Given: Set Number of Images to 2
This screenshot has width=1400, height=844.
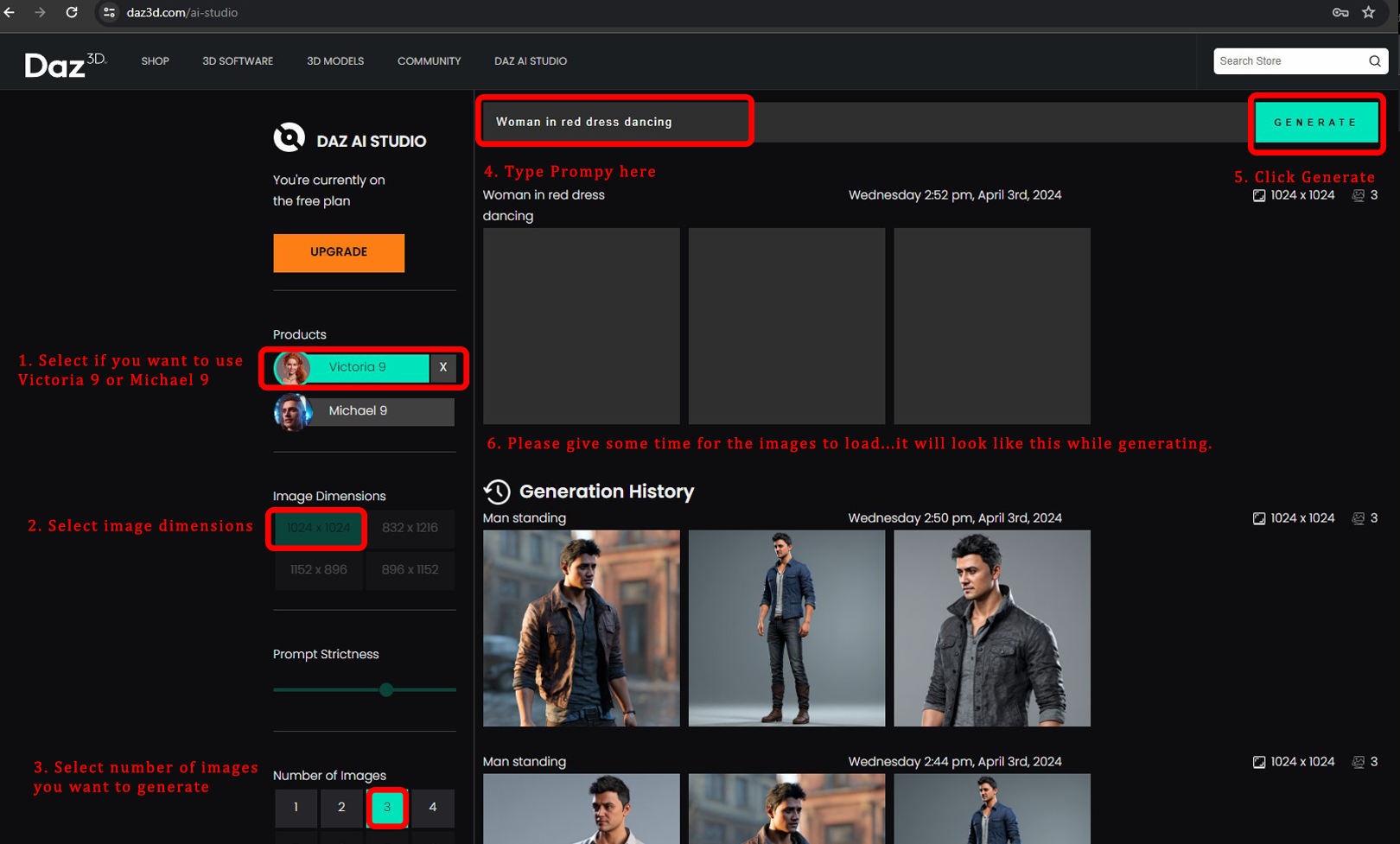Looking at the screenshot, I should point(341,808).
